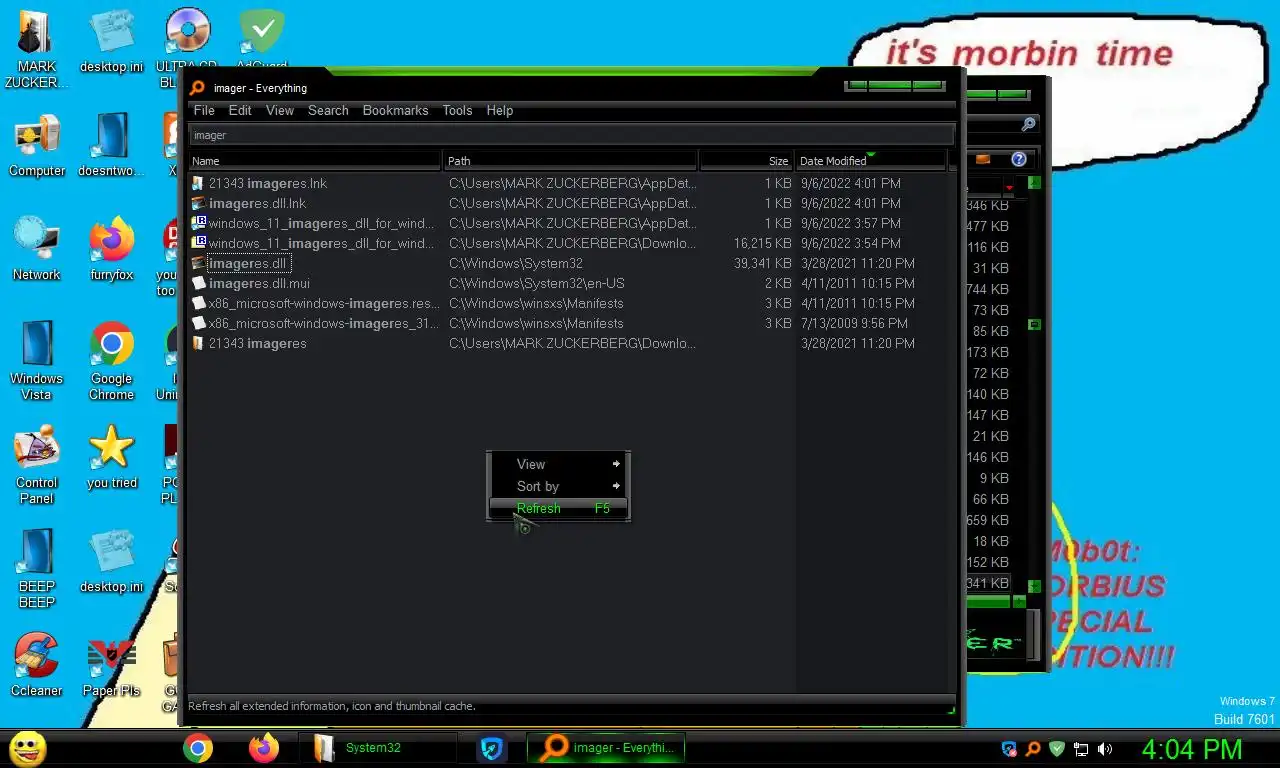Open the Edit menu
1280x768 pixels.
(x=240, y=110)
